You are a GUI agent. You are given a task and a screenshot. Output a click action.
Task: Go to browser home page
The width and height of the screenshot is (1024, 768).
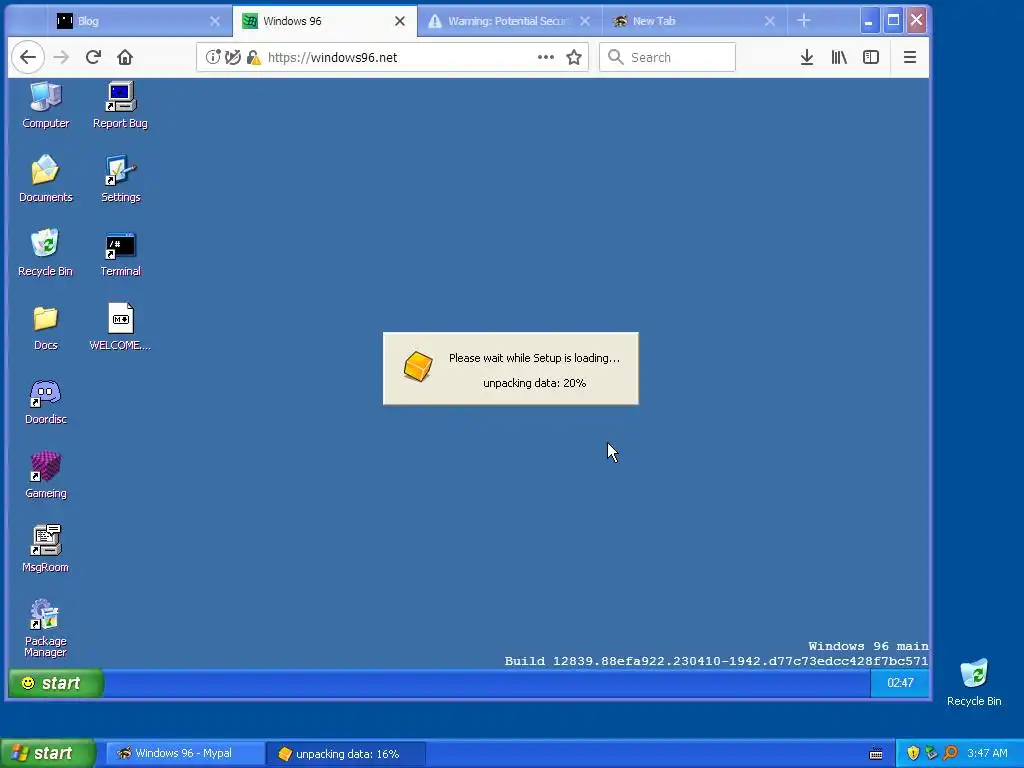[125, 57]
